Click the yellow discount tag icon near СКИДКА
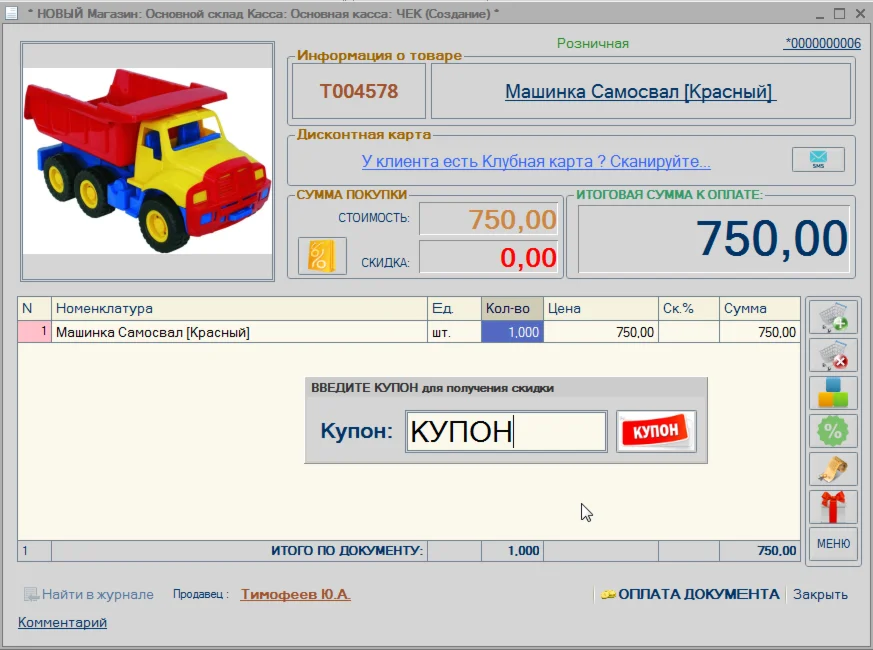 tap(322, 256)
